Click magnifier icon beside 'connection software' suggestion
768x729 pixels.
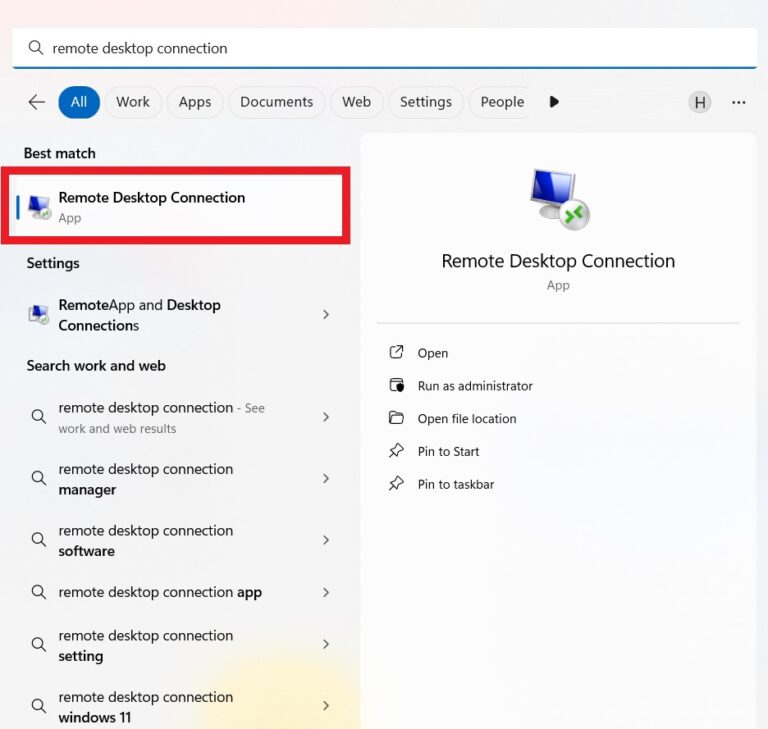(x=39, y=540)
